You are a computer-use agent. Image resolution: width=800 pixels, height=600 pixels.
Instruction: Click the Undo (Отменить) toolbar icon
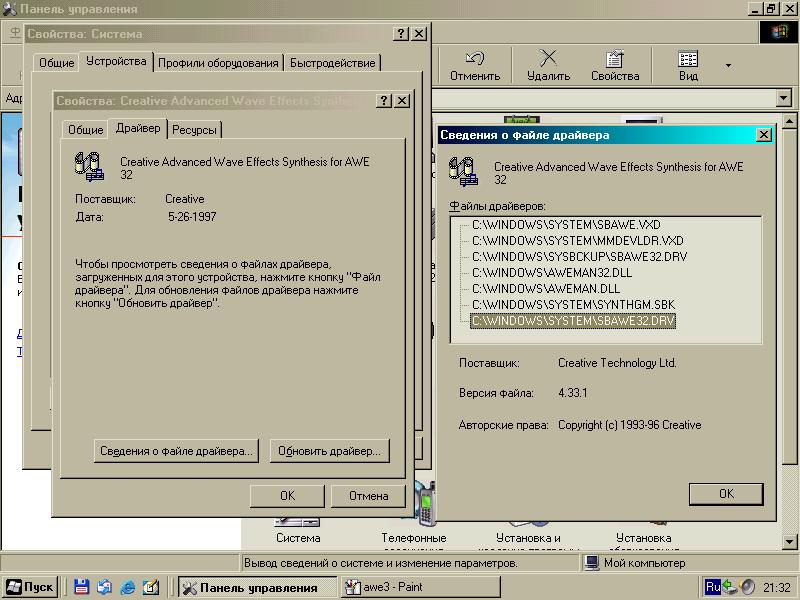tap(474, 65)
